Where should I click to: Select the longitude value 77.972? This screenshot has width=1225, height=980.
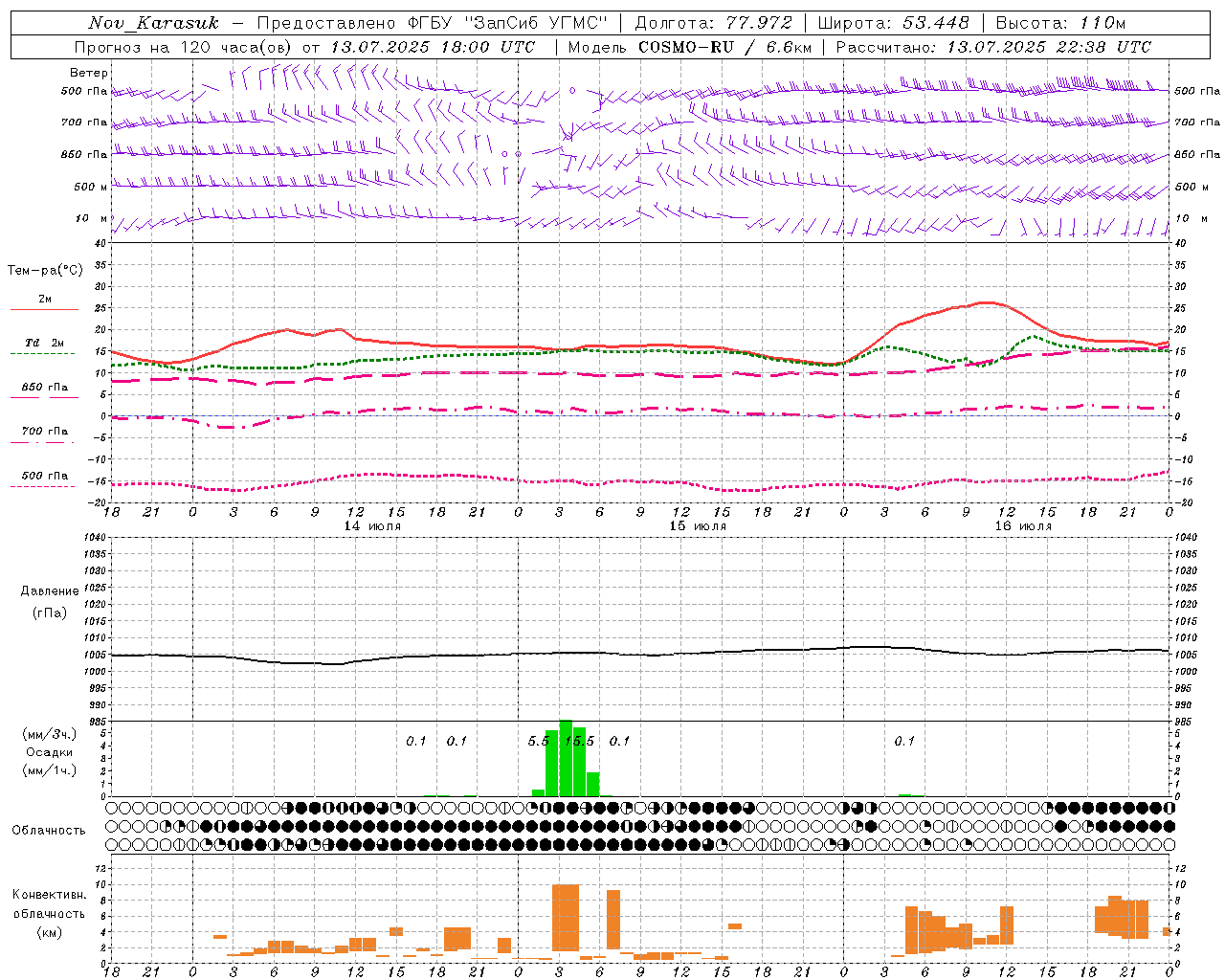(x=759, y=23)
